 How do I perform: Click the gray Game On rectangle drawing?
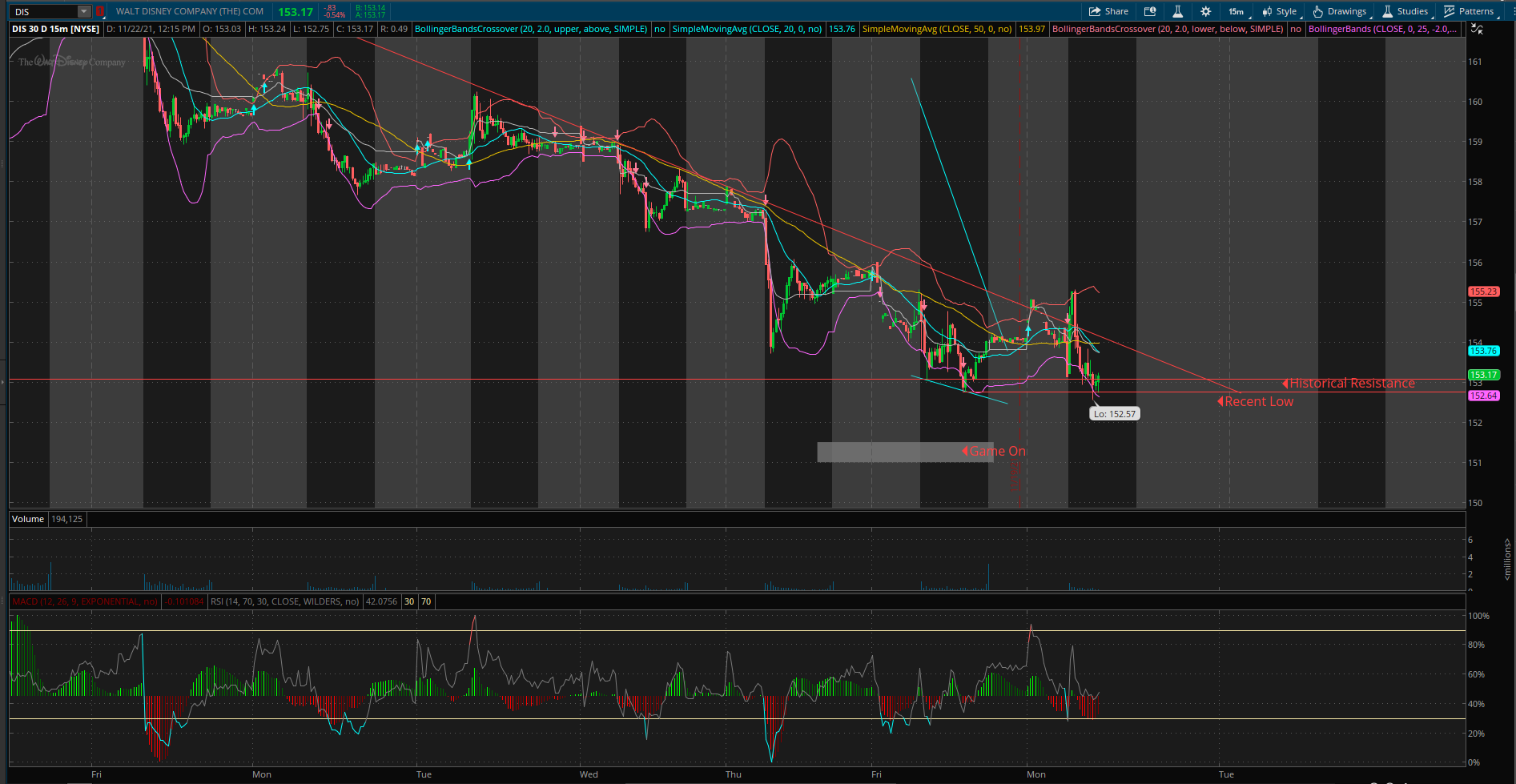905,452
